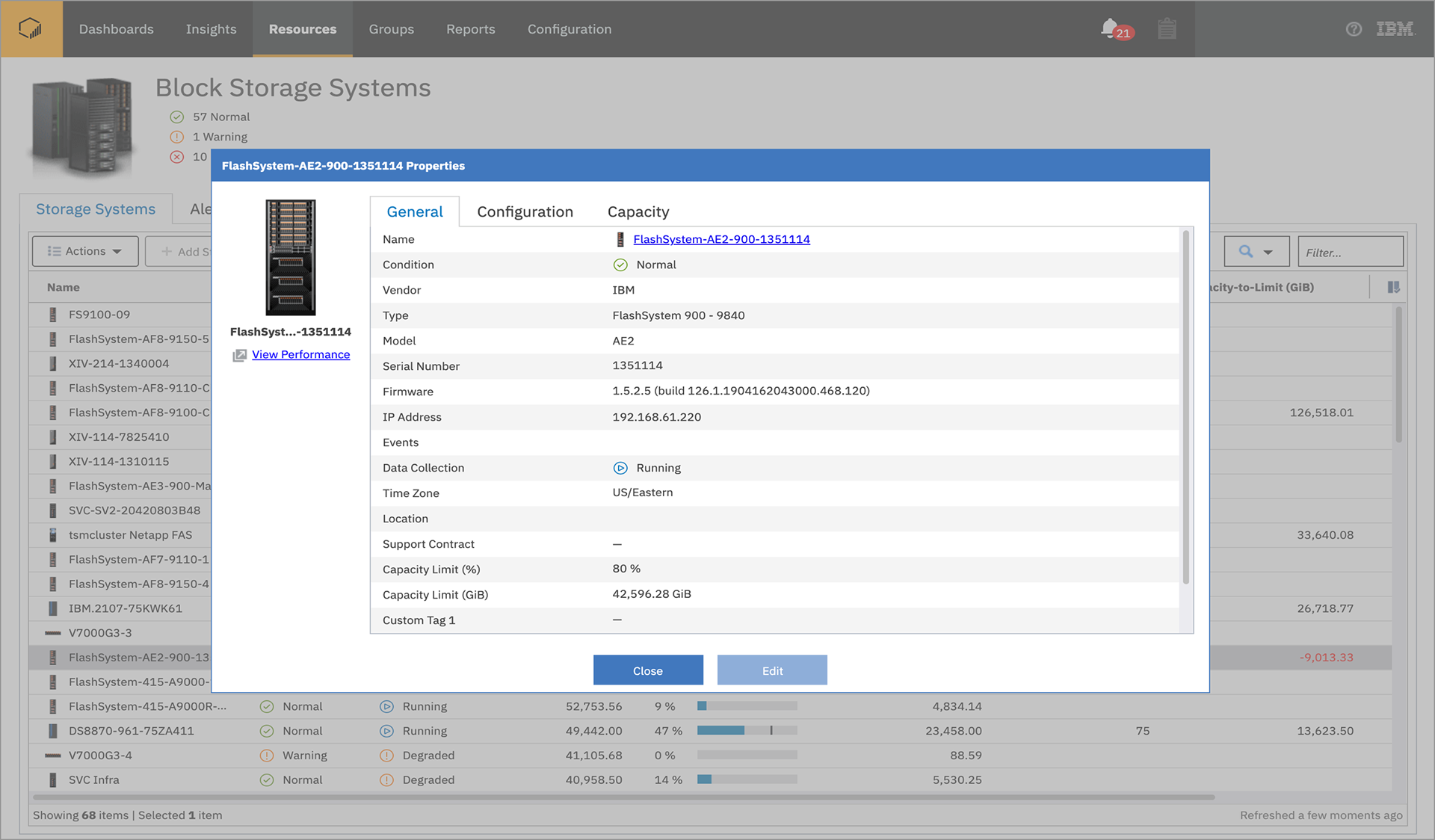Click the table vertical scrollbar thumb
The height and width of the screenshot is (840, 1435).
(1398, 374)
